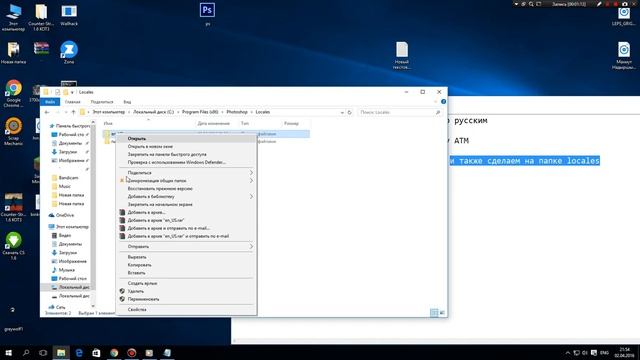Select 'Копировать' from the context menu
The height and width of the screenshot is (360, 640).
coord(187,265)
